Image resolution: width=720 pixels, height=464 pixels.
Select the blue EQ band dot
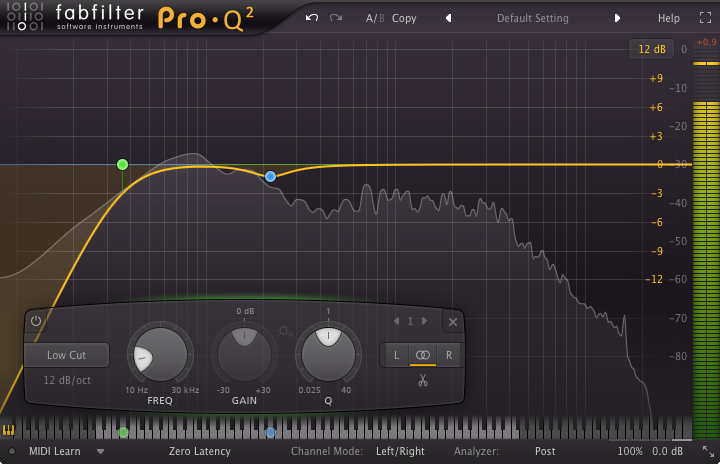270,176
